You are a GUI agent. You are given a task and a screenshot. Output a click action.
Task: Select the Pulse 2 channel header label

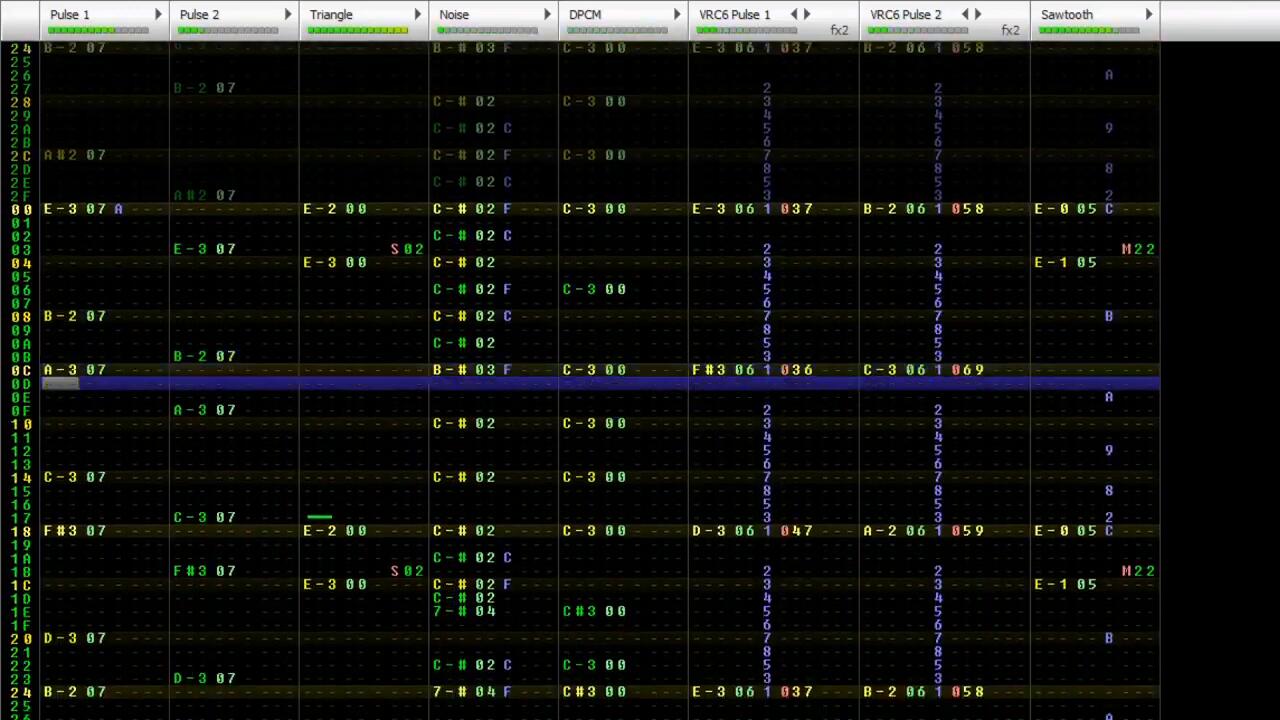(x=199, y=15)
